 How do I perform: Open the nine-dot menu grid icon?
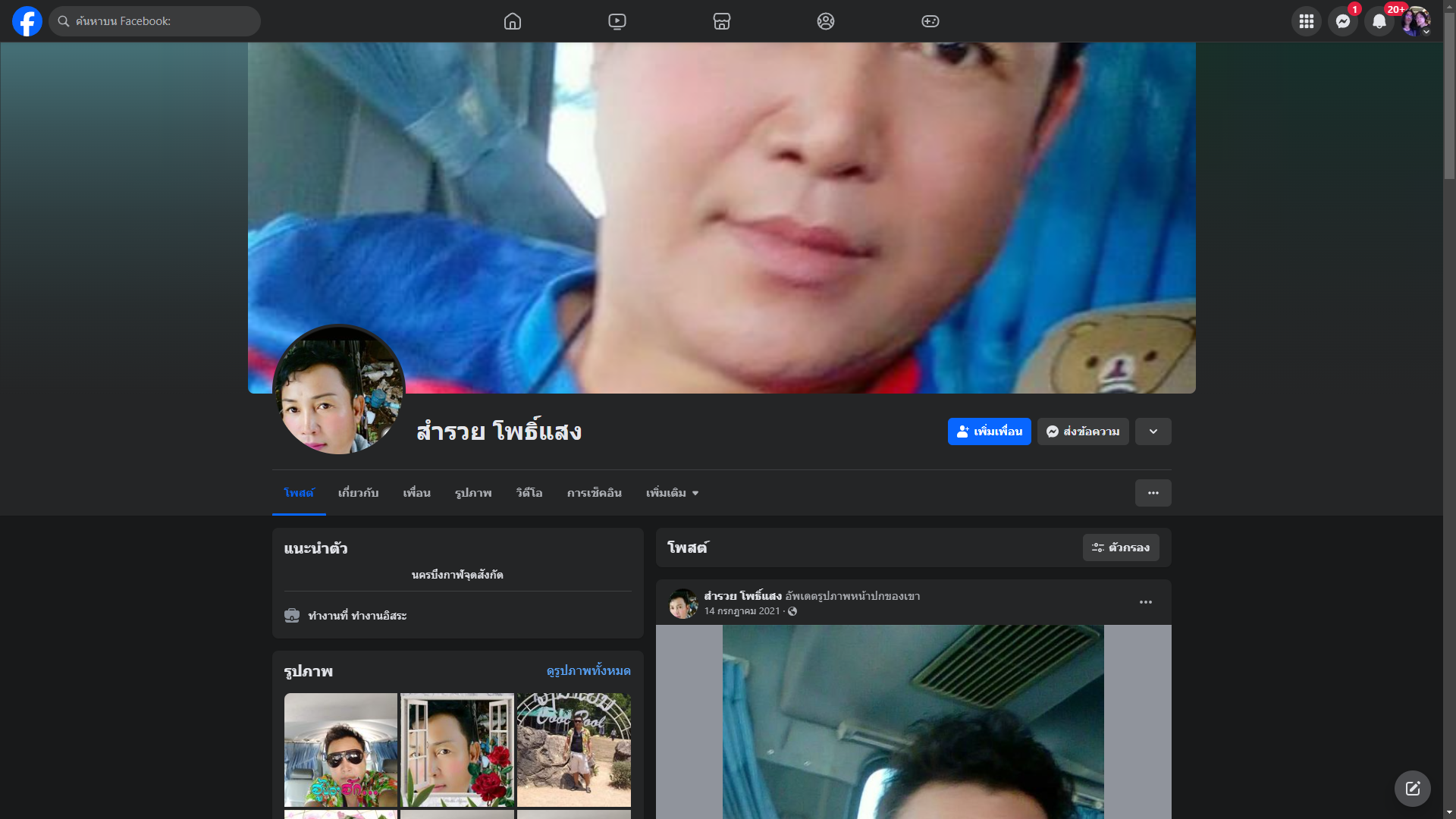[x=1306, y=21]
